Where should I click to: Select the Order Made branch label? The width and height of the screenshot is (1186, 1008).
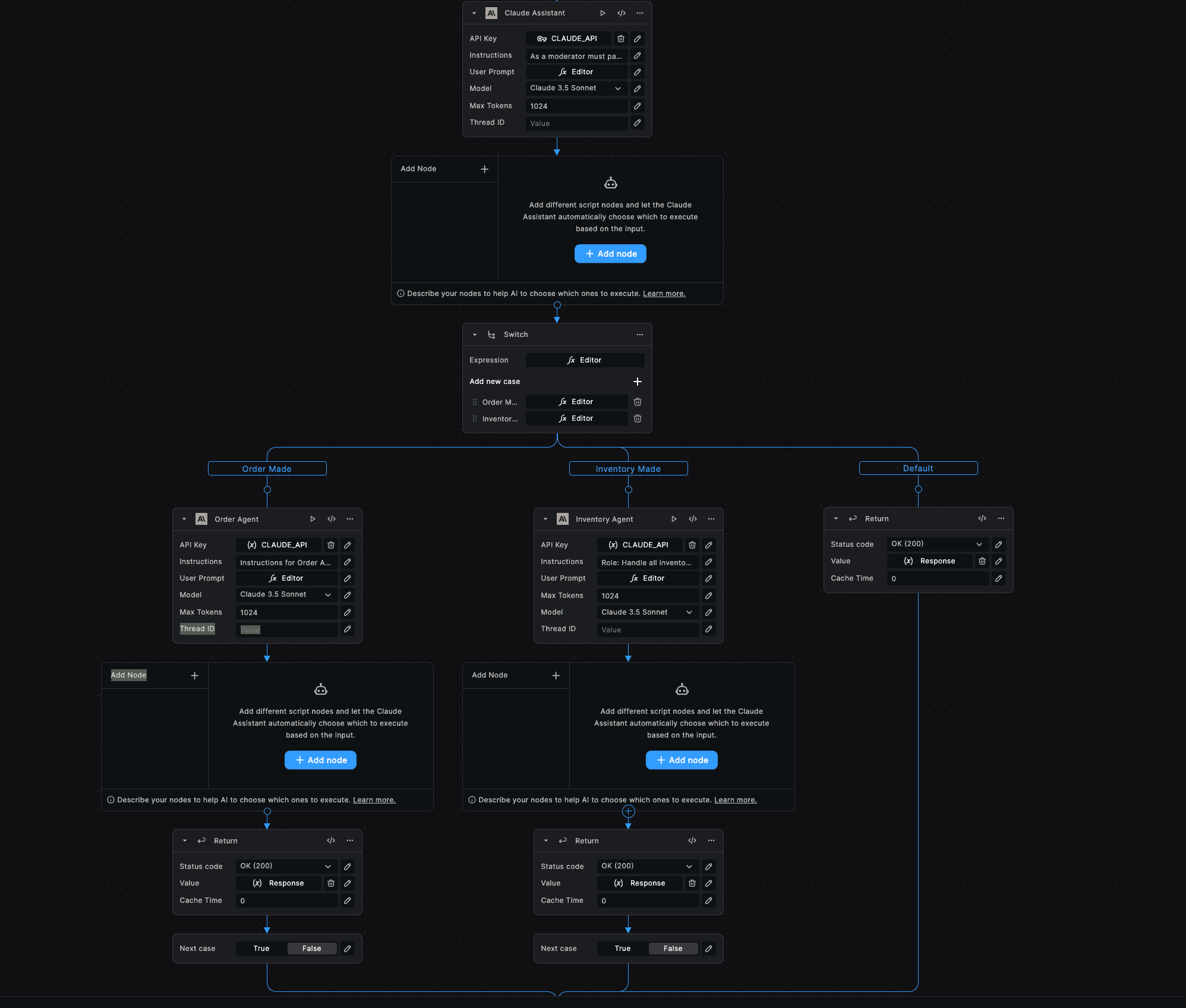pyautogui.click(x=267, y=469)
